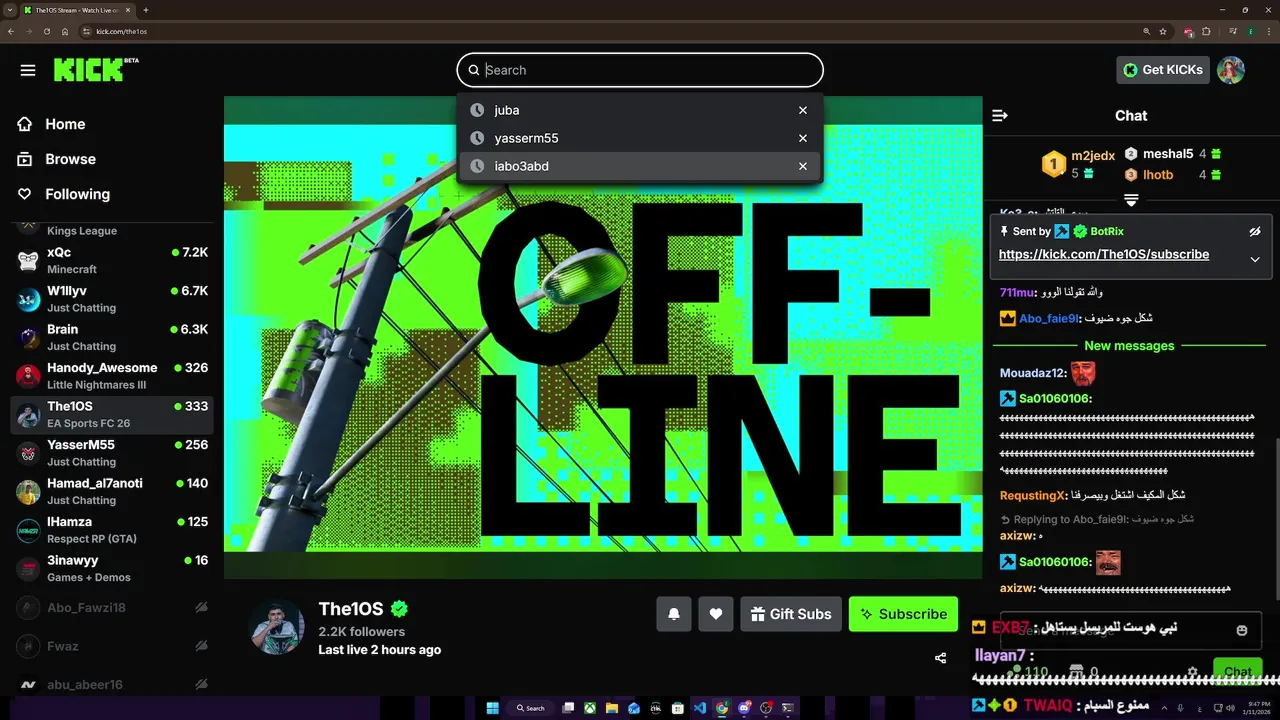Open YasserM55 channel in sidebar
This screenshot has width=1280, height=720.
coord(111,453)
